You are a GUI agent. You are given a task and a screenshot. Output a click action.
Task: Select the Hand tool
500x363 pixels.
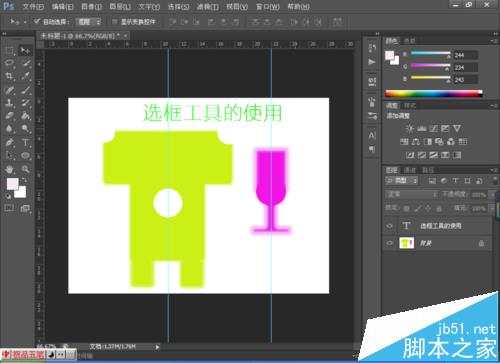[x=9, y=169]
